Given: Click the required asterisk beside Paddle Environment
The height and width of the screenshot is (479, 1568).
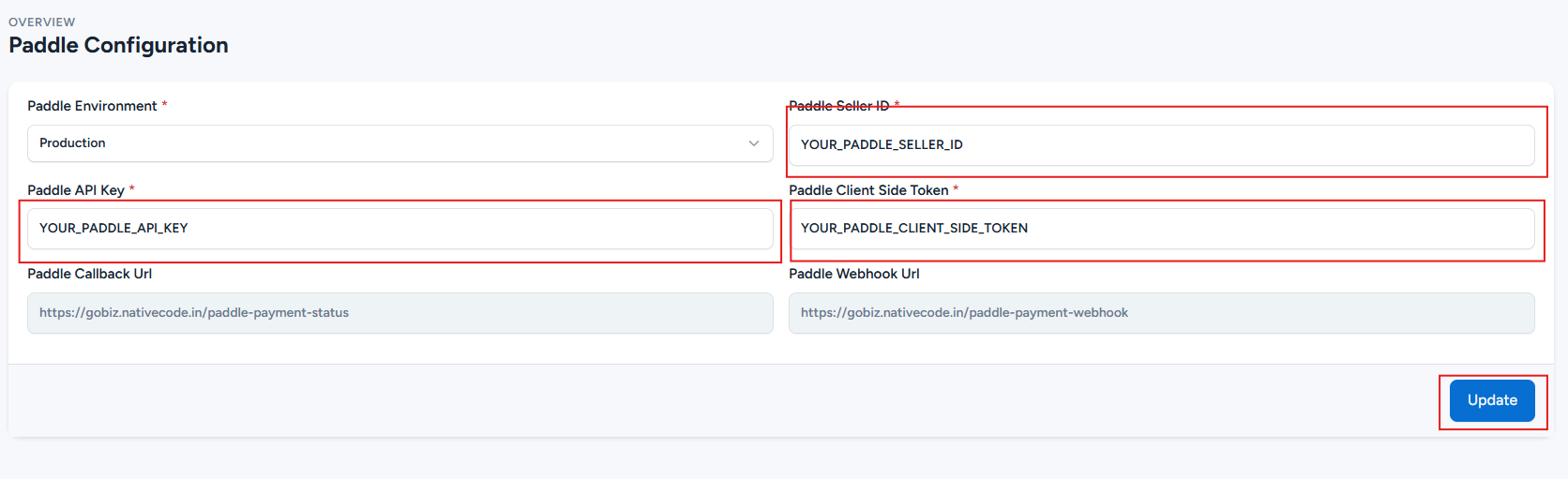Looking at the screenshot, I should [x=164, y=105].
